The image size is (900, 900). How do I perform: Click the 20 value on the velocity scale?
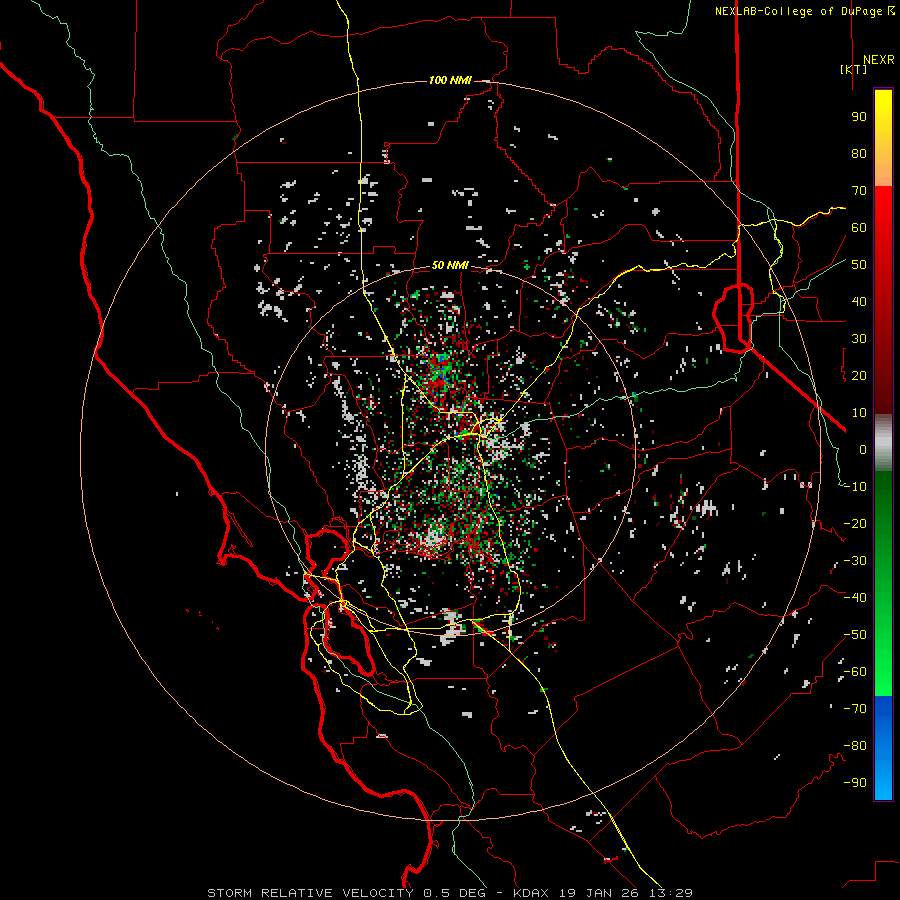point(859,375)
